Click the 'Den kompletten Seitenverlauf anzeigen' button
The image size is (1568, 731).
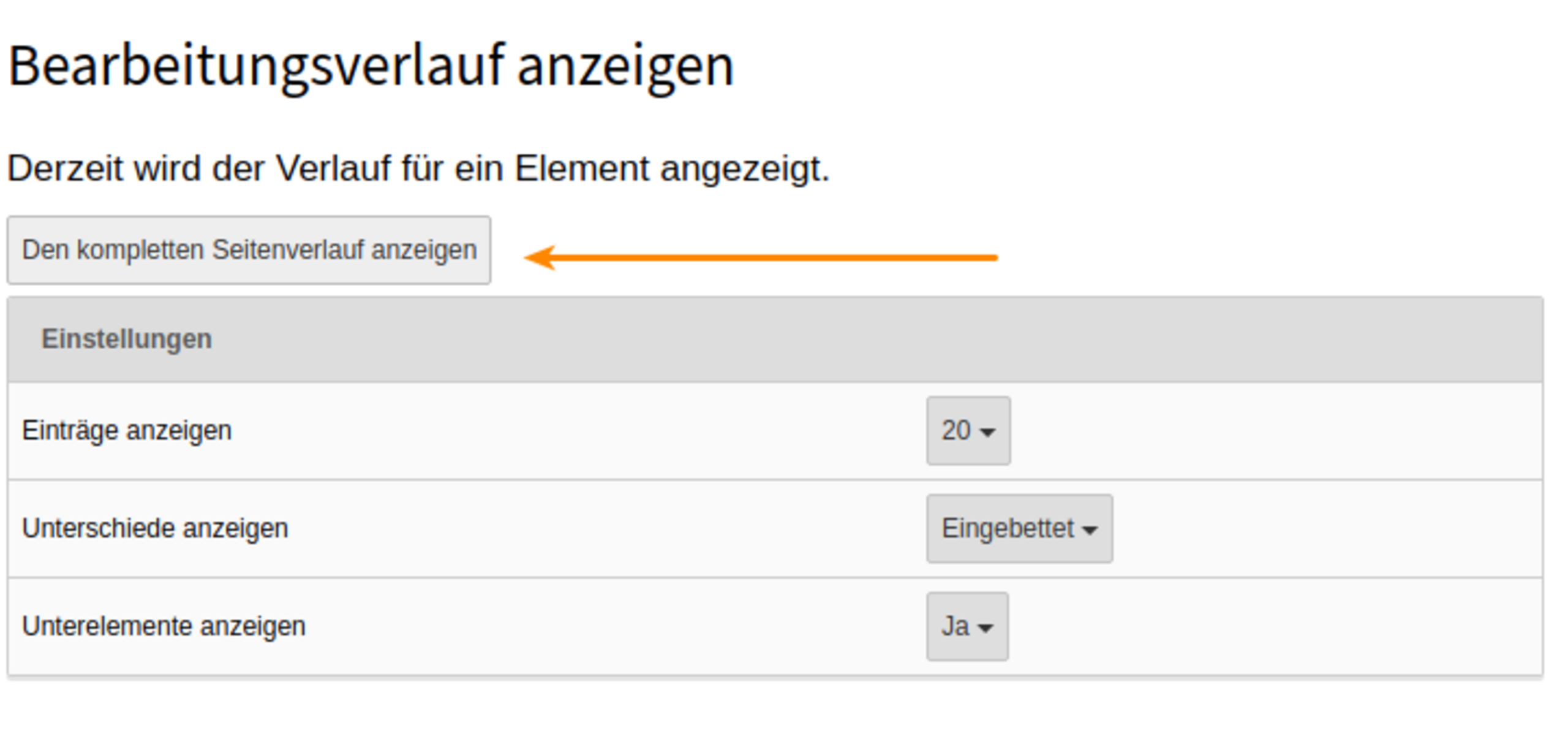pyautogui.click(x=249, y=250)
